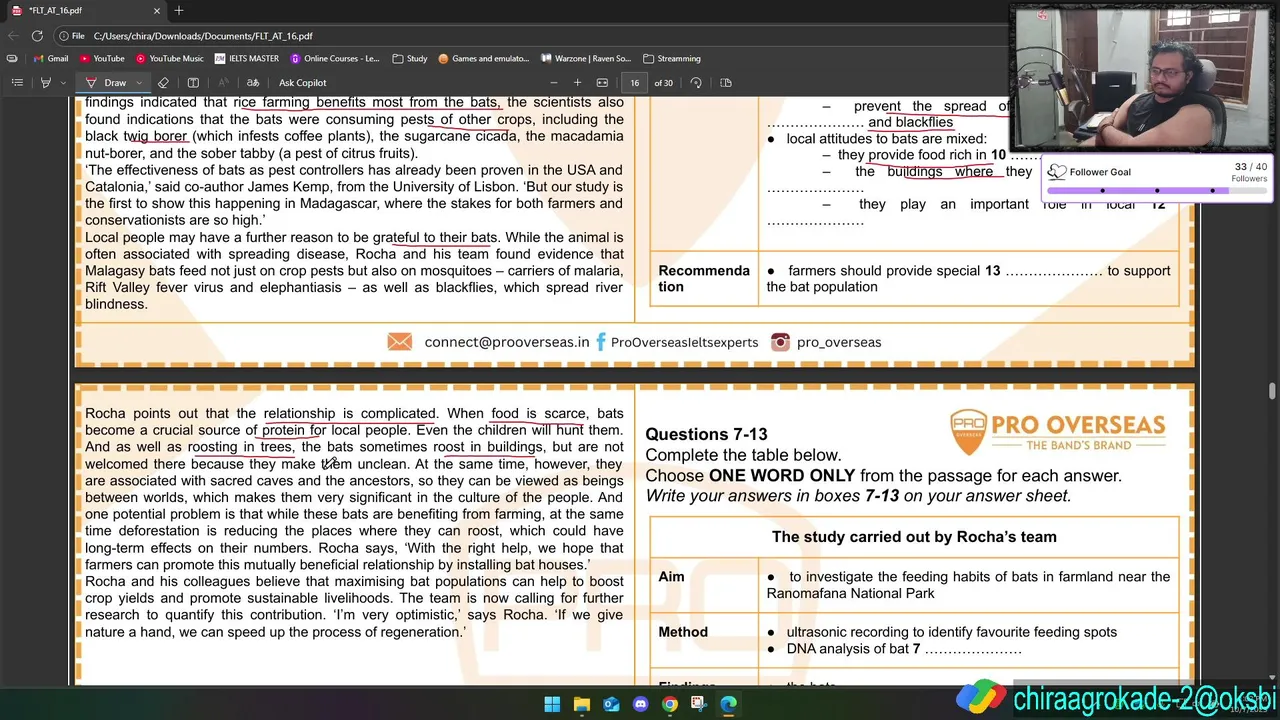Viewport: 1280px width, 720px height.
Task: Click the envelope email icon in page footer
Action: [x=400, y=342]
